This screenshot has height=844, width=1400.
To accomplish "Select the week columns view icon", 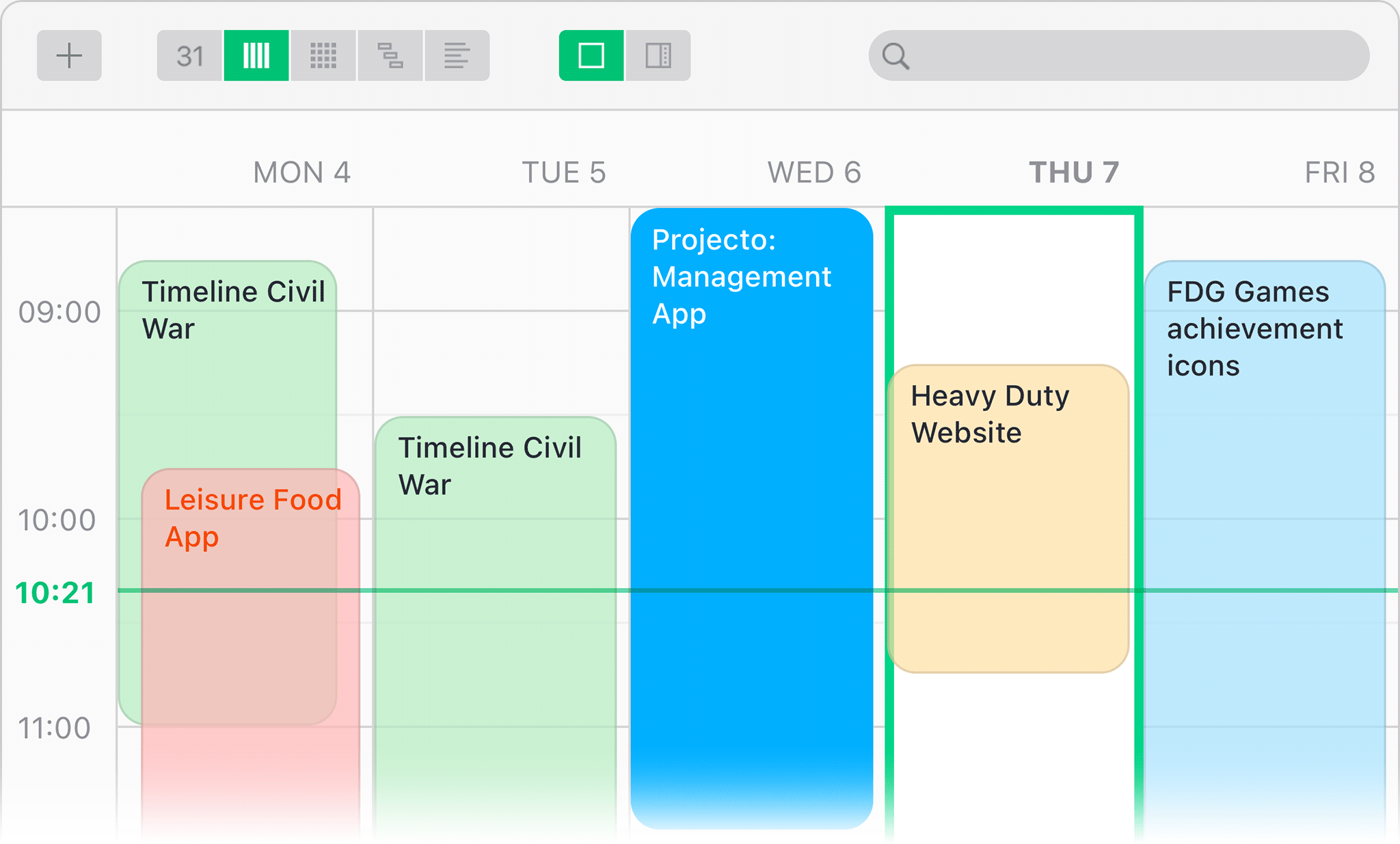I will click(x=256, y=55).
